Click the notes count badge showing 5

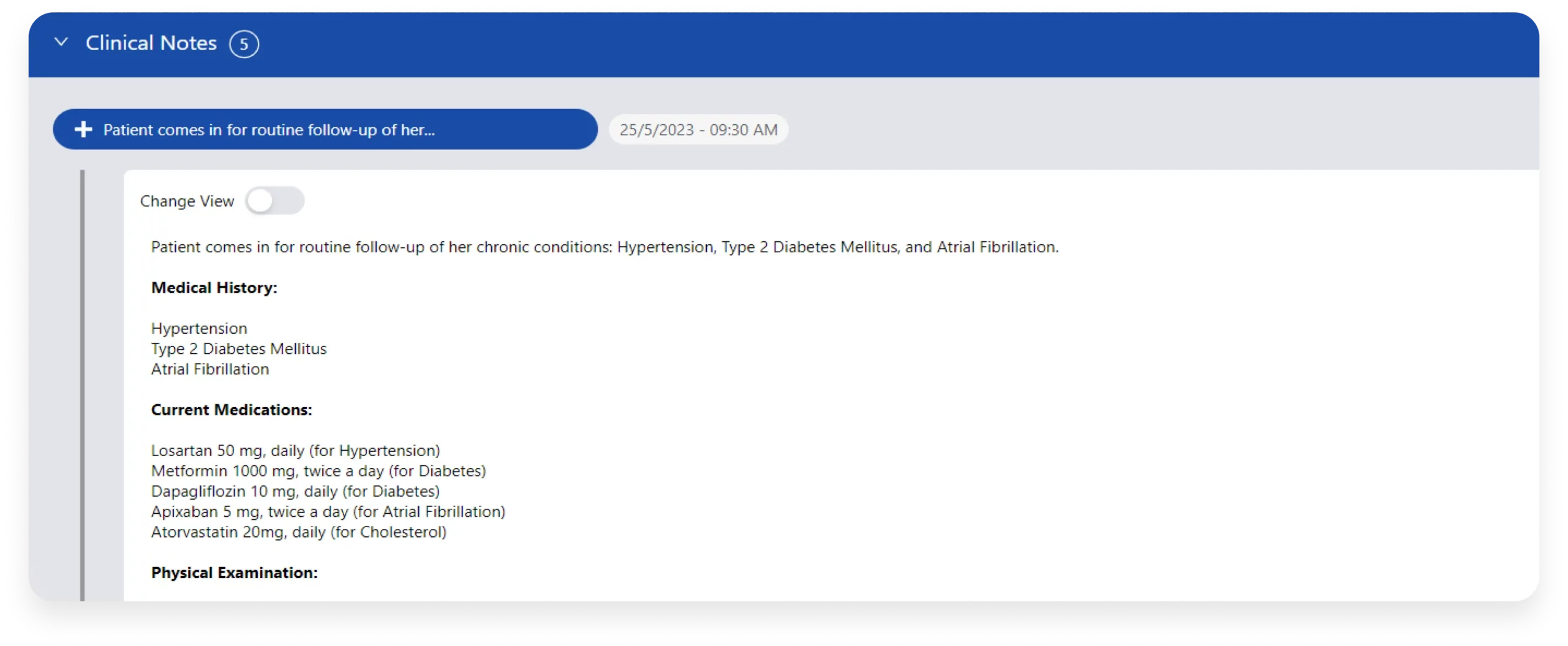click(x=244, y=44)
